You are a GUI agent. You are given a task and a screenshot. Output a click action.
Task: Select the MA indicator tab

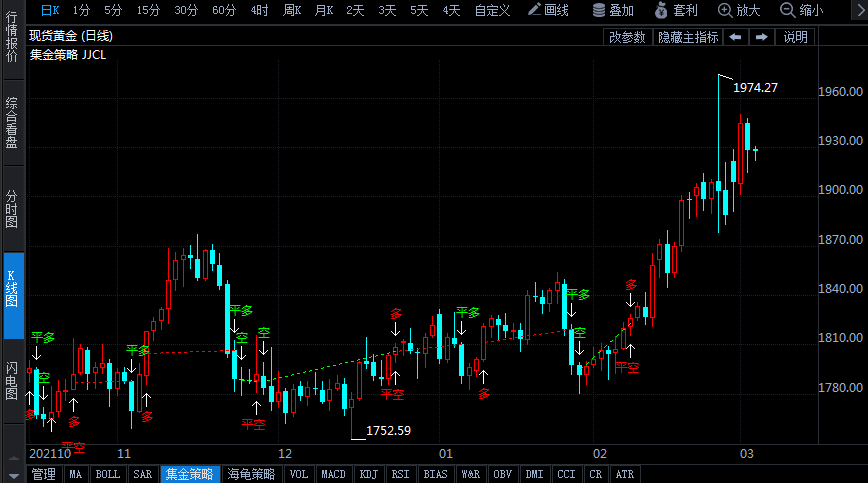pos(75,475)
